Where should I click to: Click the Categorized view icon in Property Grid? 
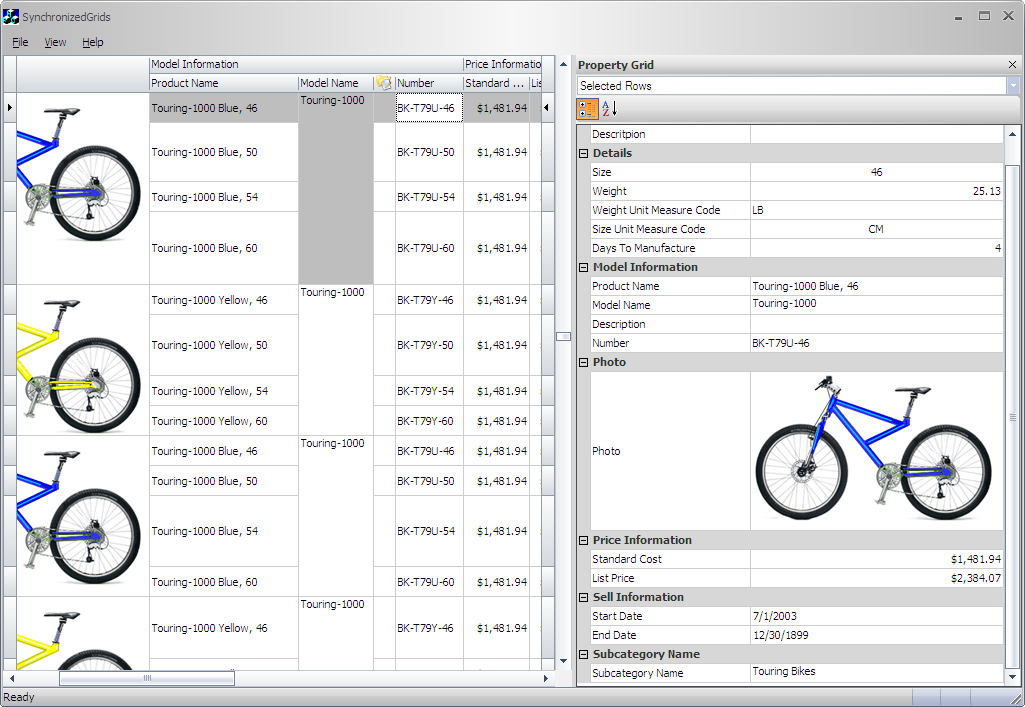pyautogui.click(x=587, y=109)
